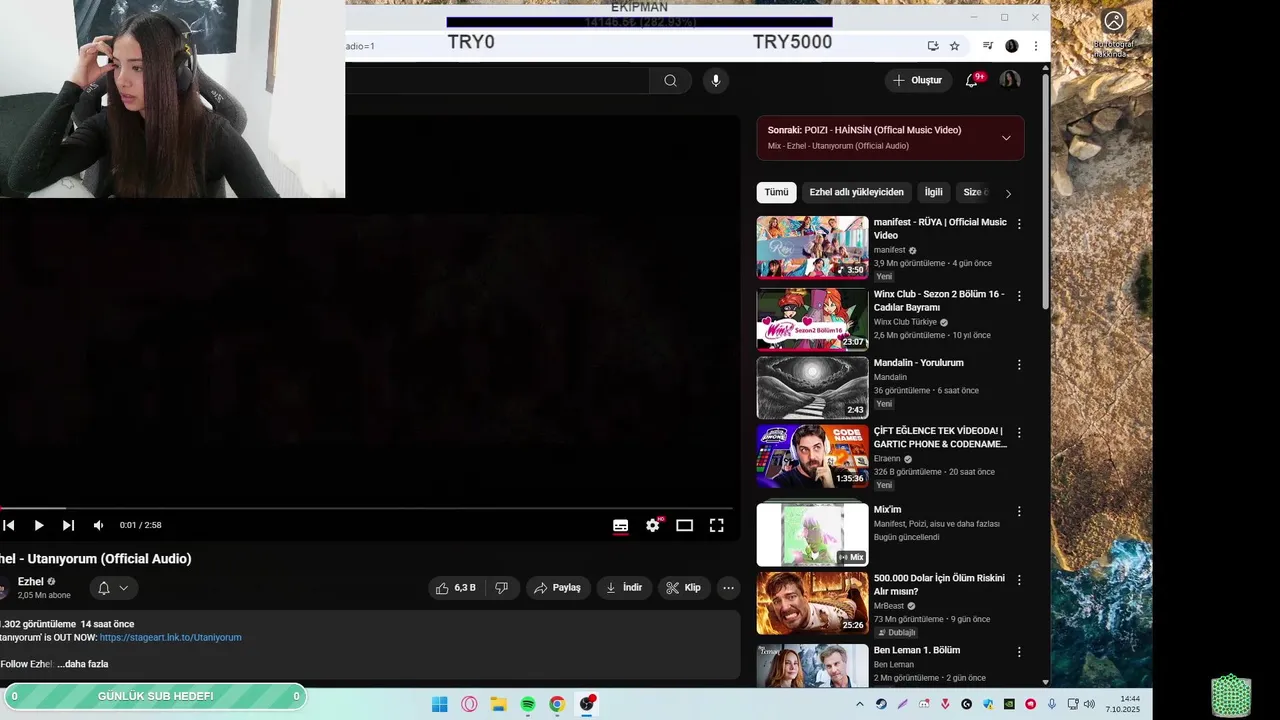Open options menu for Mandalin Yorulurum
The image size is (1280, 720).
(1019, 365)
